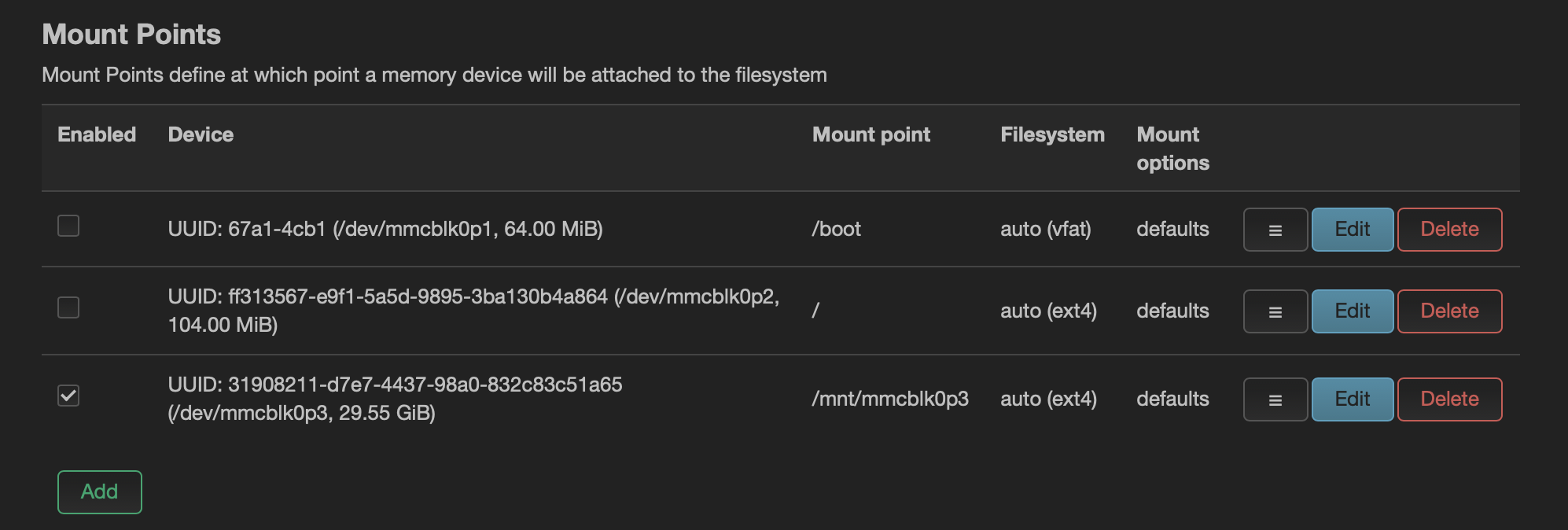Open the options menu for the /boot mount
This screenshot has width=1568, height=530.
(x=1275, y=230)
